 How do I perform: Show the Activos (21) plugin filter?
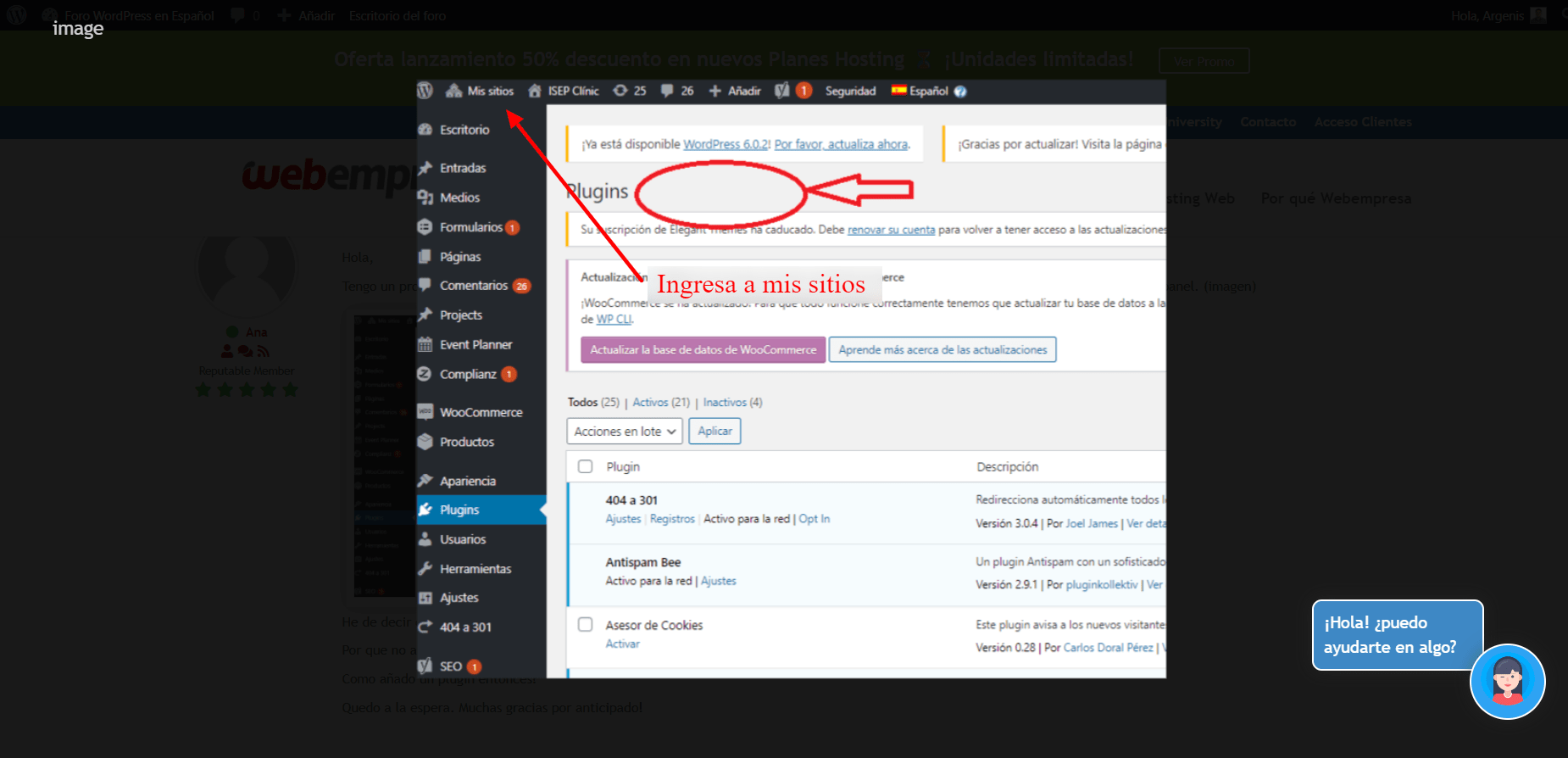(x=661, y=403)
